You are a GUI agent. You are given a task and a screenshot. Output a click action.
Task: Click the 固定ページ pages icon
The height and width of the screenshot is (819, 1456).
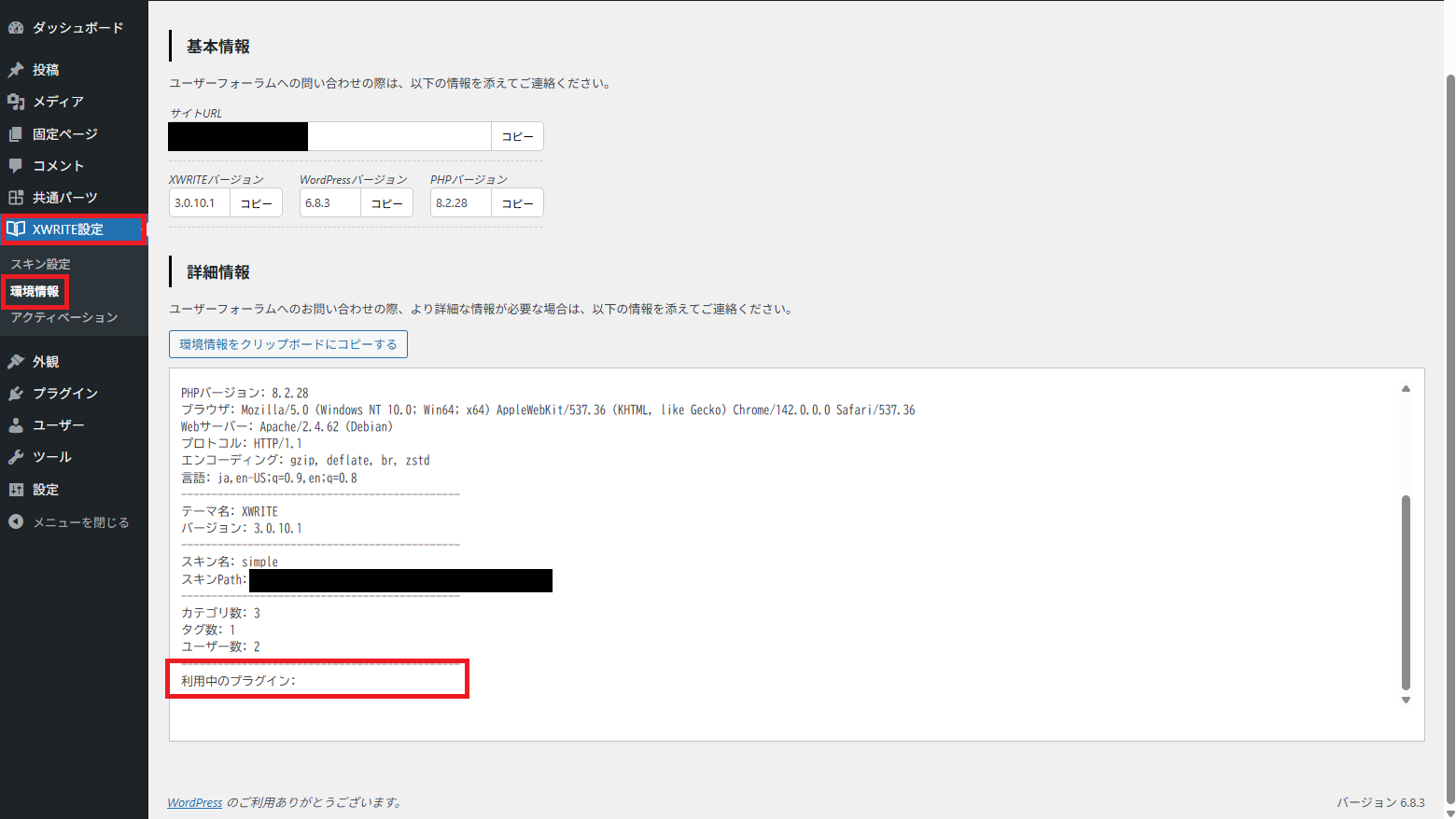[16, 134]
